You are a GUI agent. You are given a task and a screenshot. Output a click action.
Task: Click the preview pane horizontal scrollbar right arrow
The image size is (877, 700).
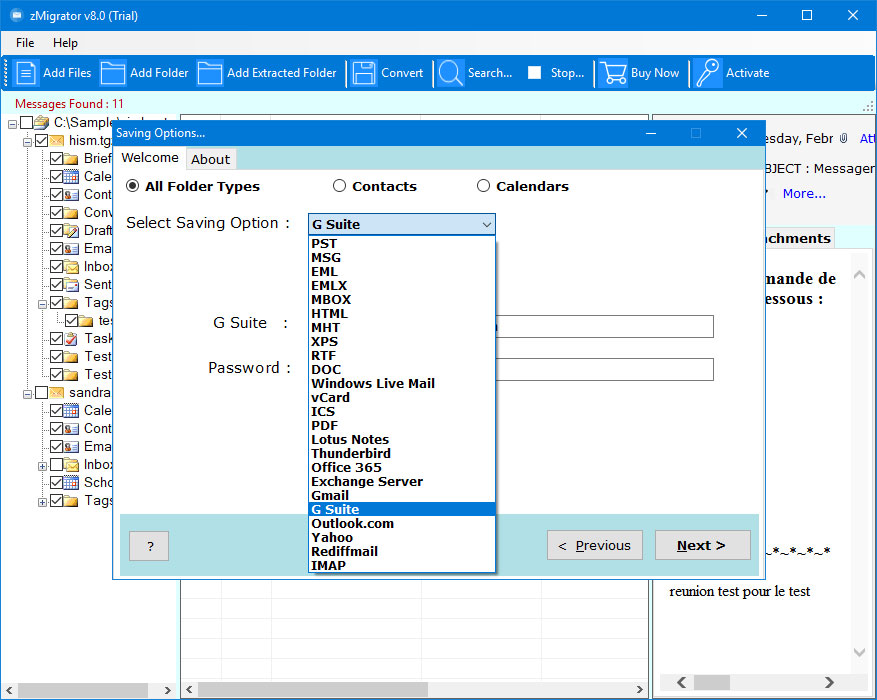(x=829, y=683)
